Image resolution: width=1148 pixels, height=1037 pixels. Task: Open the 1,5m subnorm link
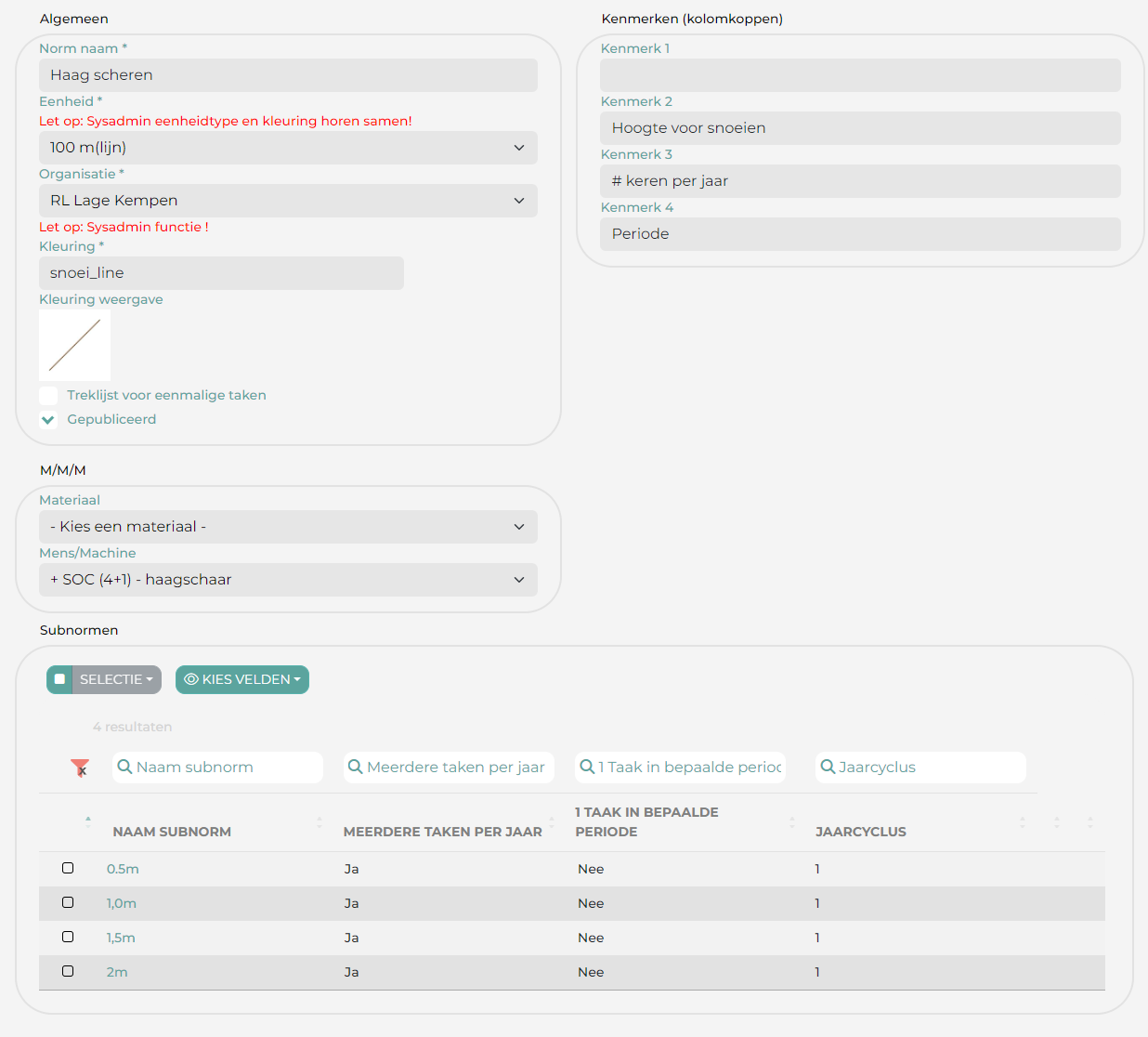pos(121,938)
